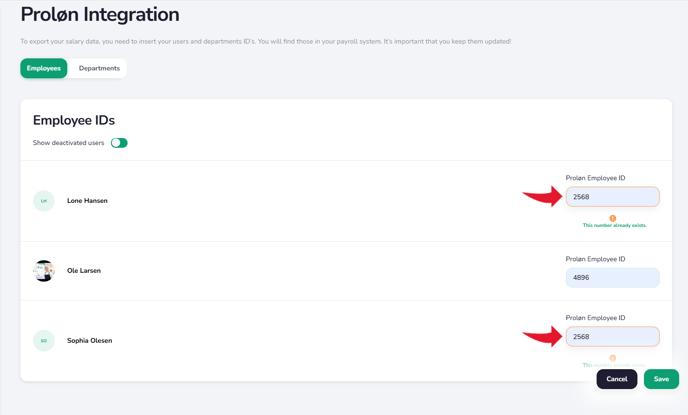The height and width of the screenshot is (415, 688).
Task: Click the "This number already exists" error message
Action: (x=614, y=226)
